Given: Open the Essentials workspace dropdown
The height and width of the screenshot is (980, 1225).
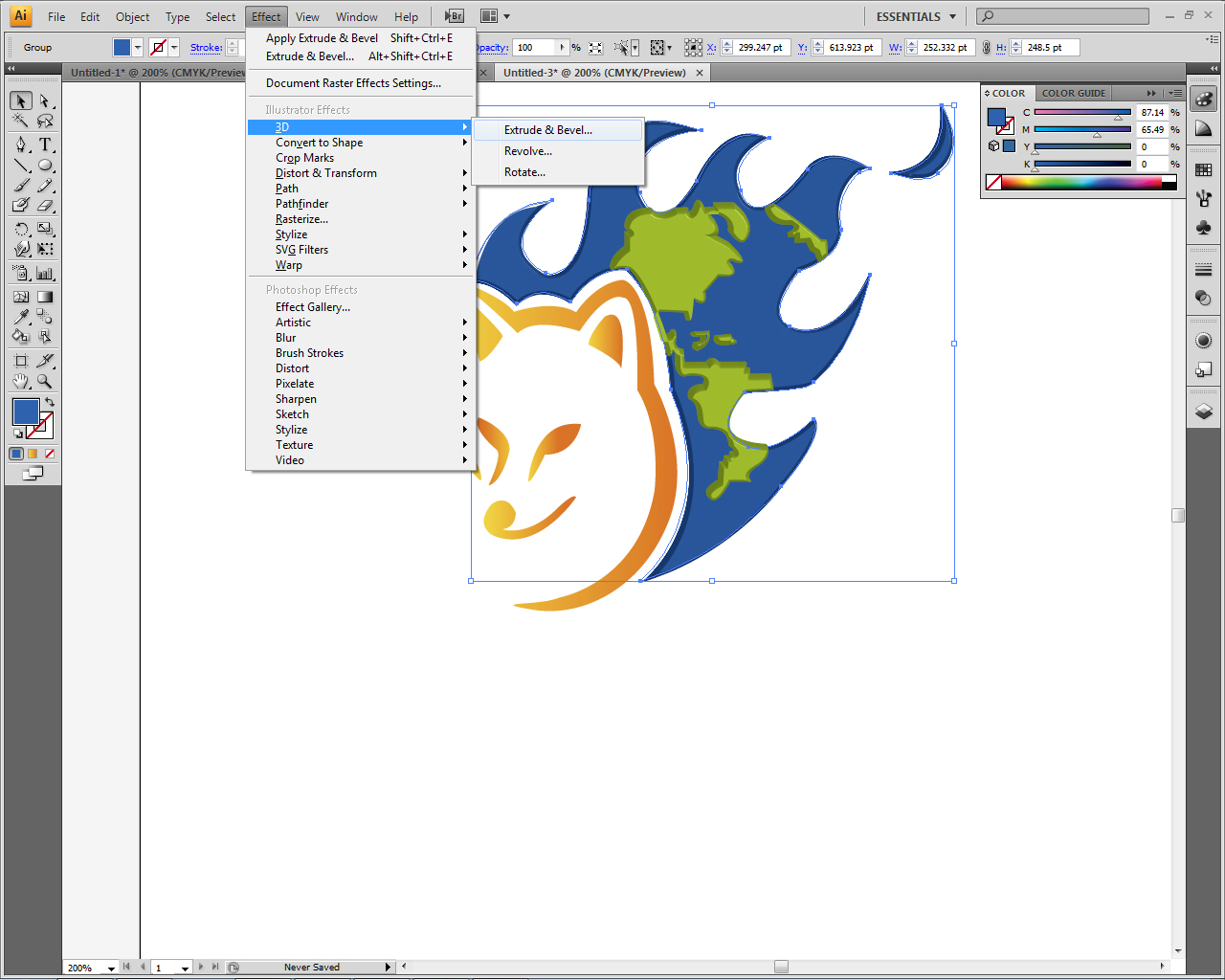Looking at the screenshot, I should pyautogui.click(x=914, y=16).
